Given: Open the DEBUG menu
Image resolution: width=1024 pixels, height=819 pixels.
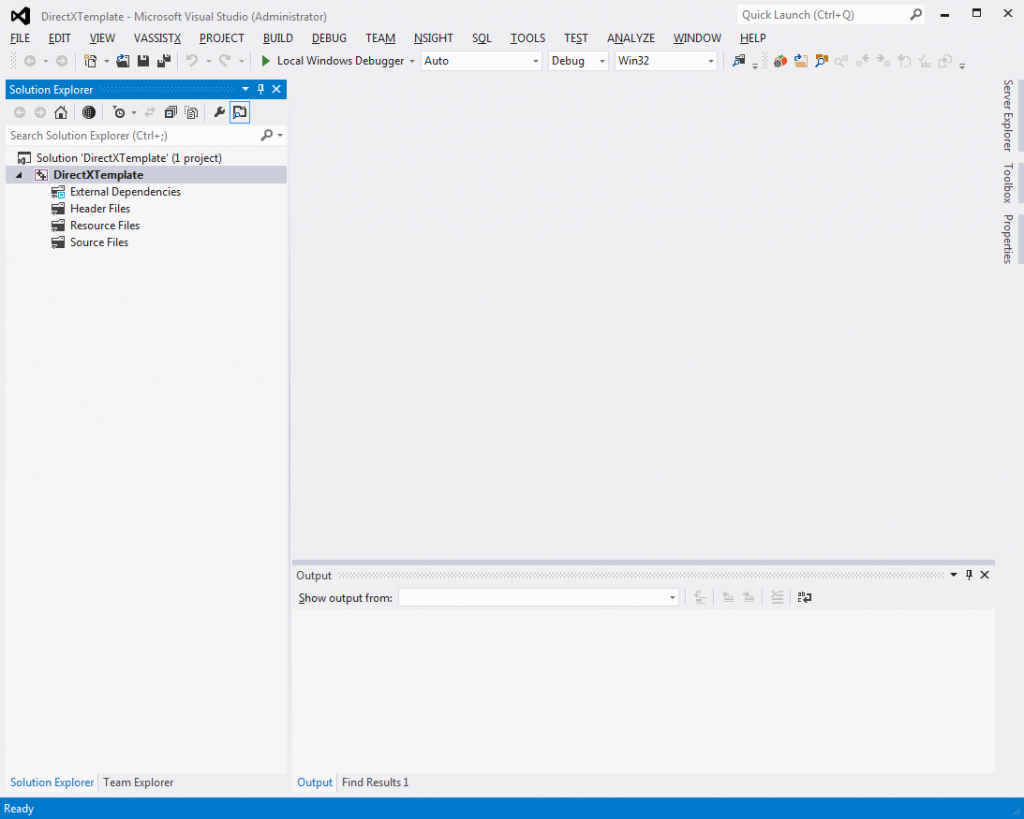Looking at the screenshot, I should pyautogui.click(x=329, y=38).
